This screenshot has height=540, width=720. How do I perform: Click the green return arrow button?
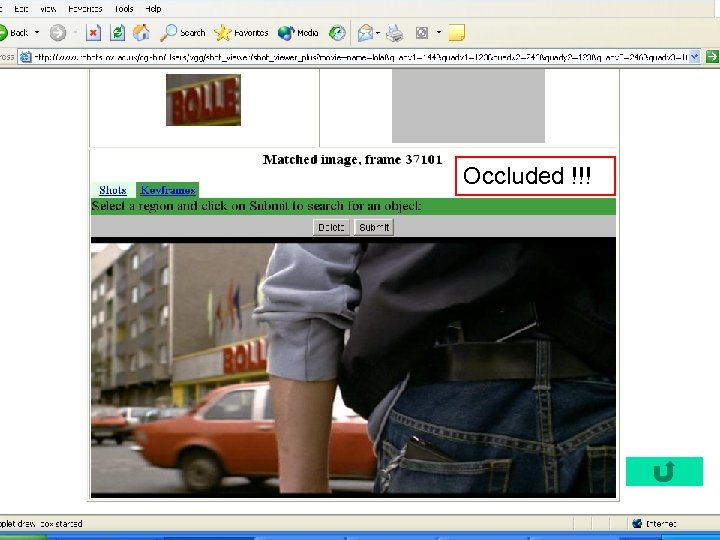pyautogui.click(x=664, y=471)
